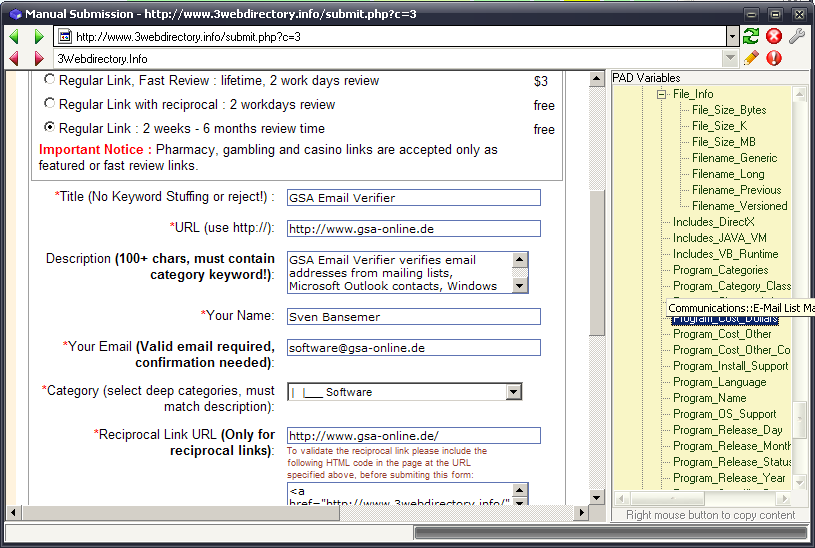815x548 pixels.
Task: Click the green forward arrow icon
Action: 39,37
